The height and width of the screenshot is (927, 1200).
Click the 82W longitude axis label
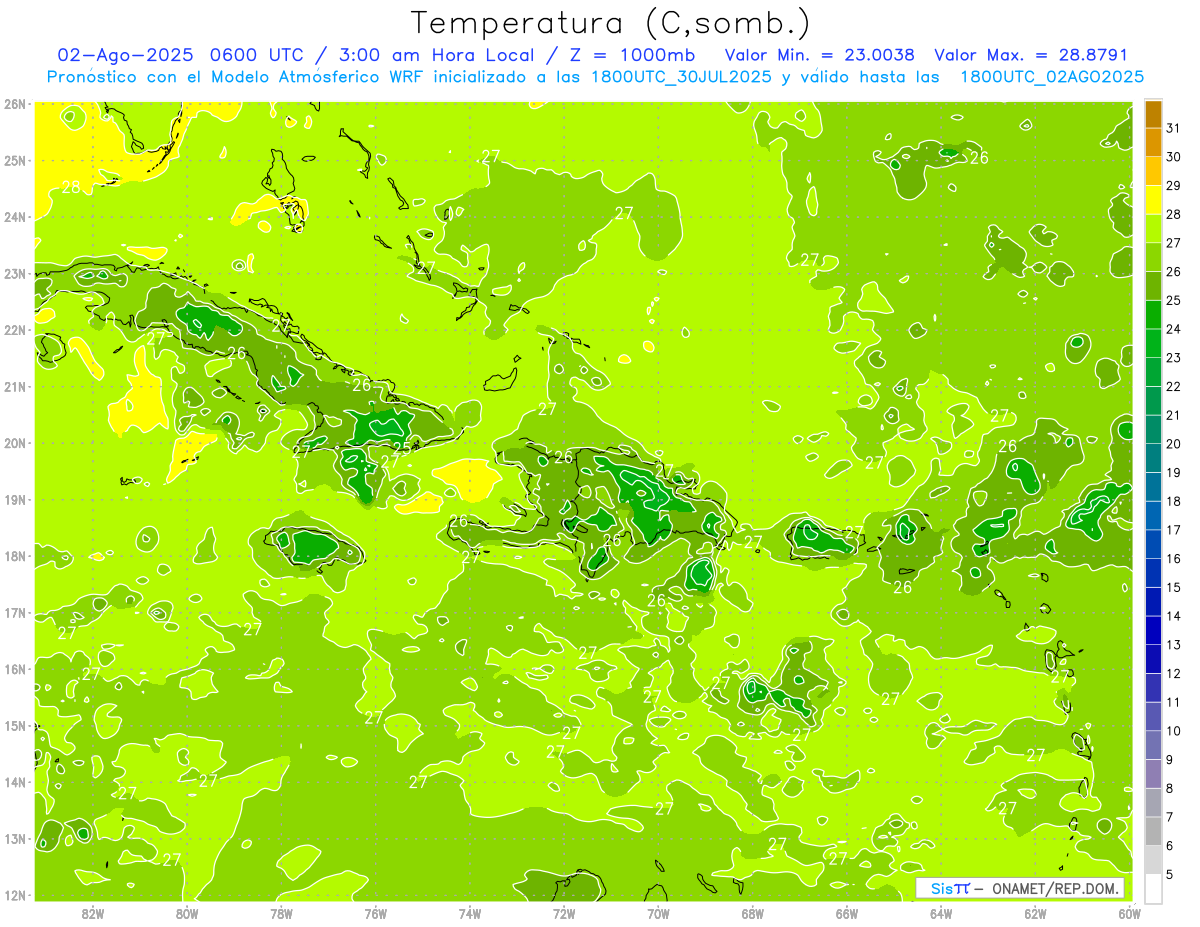93,913
